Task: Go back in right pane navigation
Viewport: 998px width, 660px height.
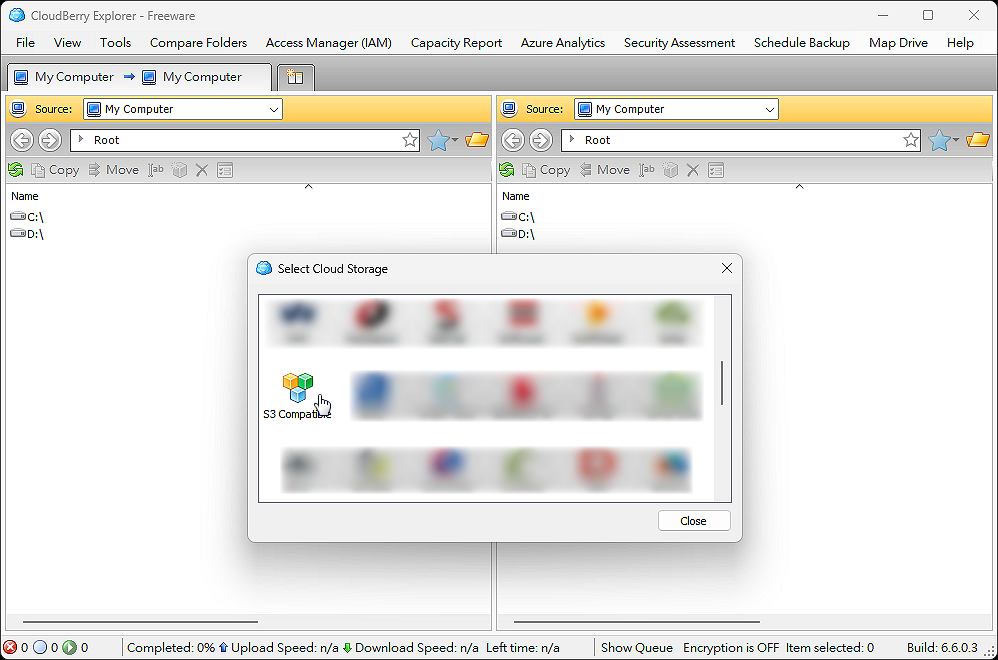Action: point(513,140)
